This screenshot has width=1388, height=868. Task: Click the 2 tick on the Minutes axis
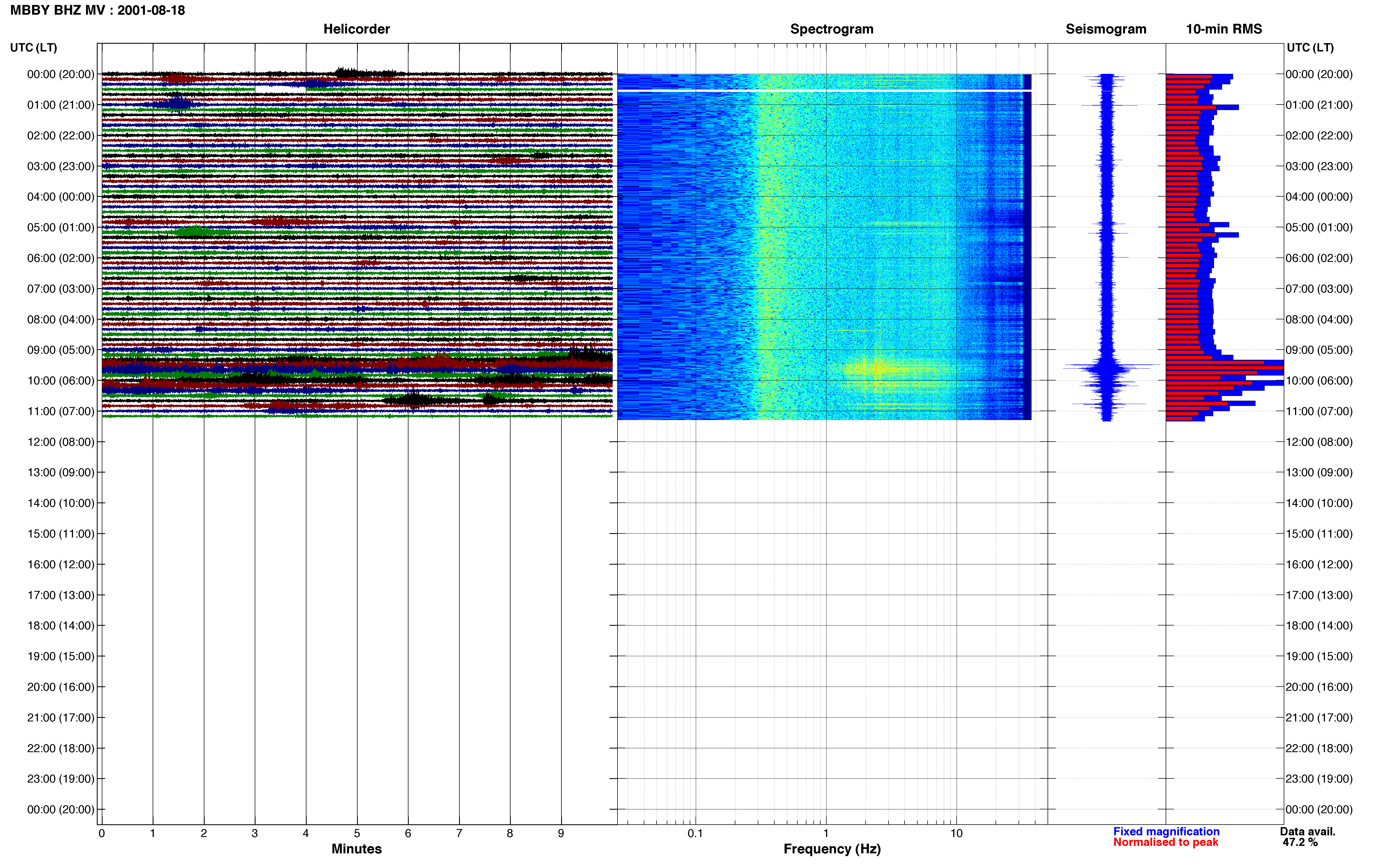[204, 833]
